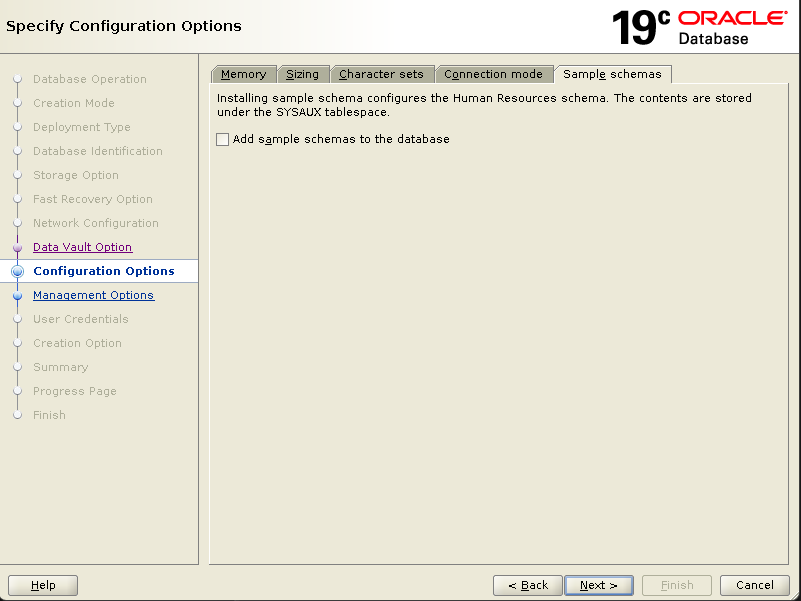Click the sample schema description text

(x=484, y=105)
